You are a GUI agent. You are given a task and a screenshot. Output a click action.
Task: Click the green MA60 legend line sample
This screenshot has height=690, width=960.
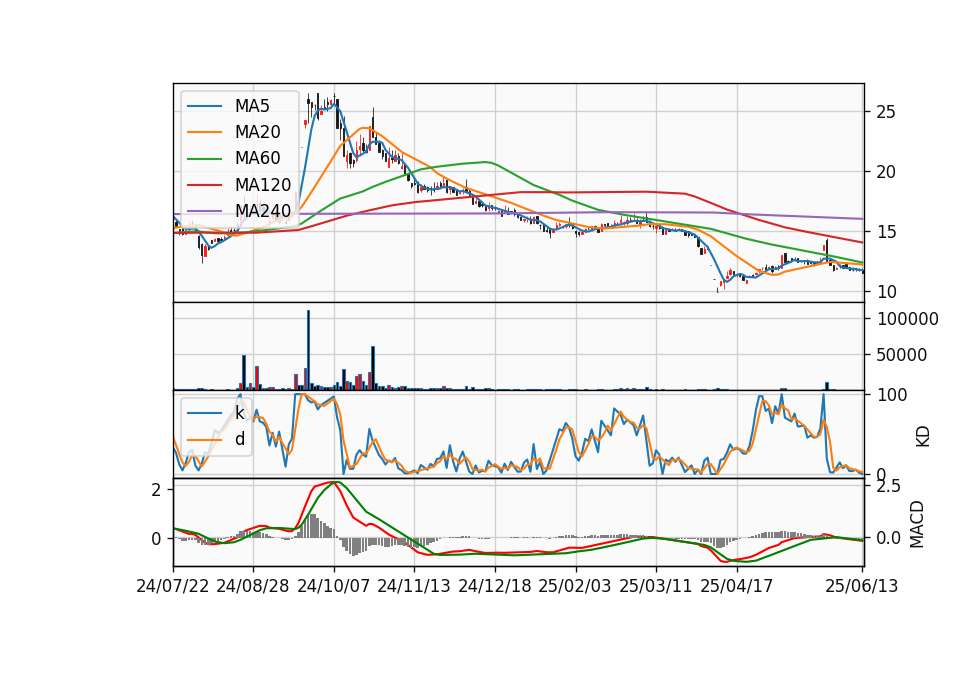click(204, 159)
